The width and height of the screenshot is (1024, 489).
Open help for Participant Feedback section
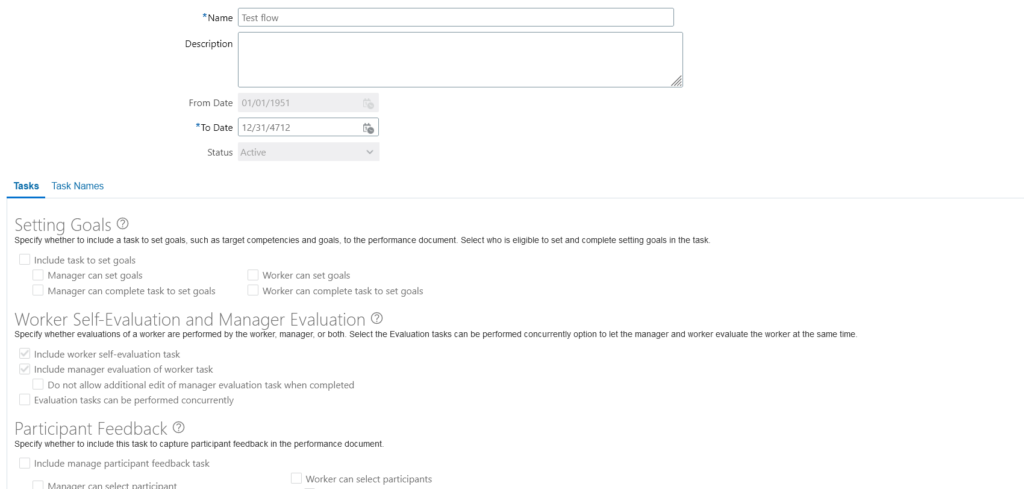point(178,428)
